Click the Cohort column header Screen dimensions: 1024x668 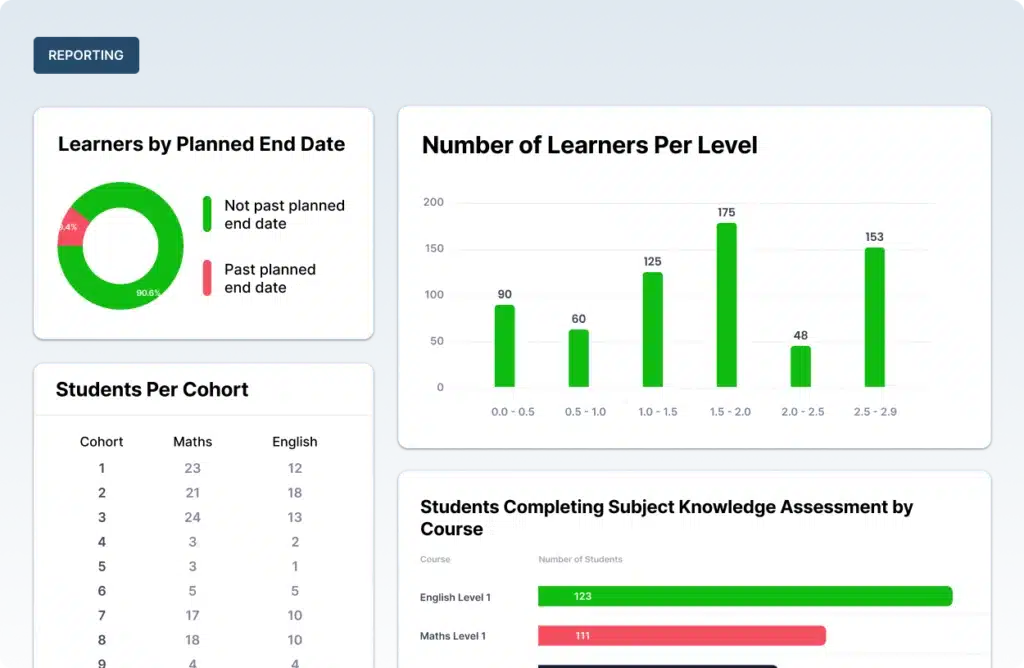coord(102,441)
